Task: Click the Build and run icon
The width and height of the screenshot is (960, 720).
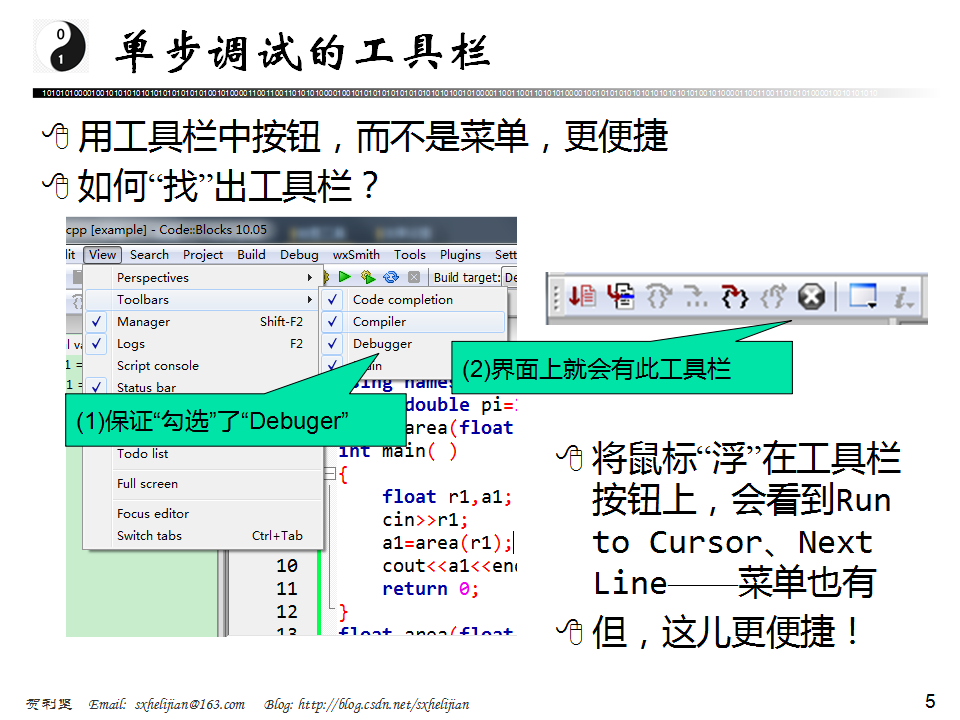Action: coord(368,277)
